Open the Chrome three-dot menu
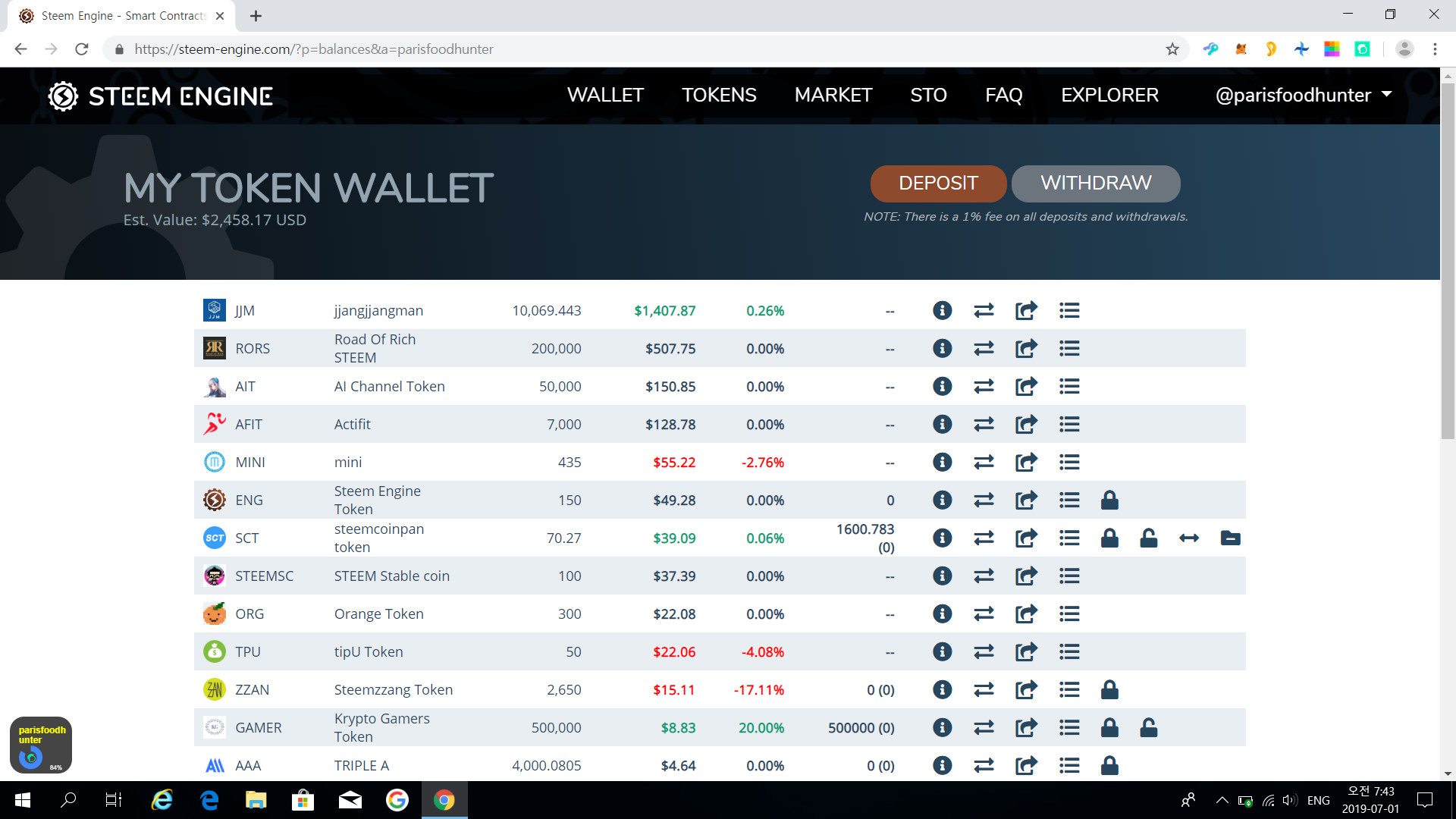 tap(1435, 49)
